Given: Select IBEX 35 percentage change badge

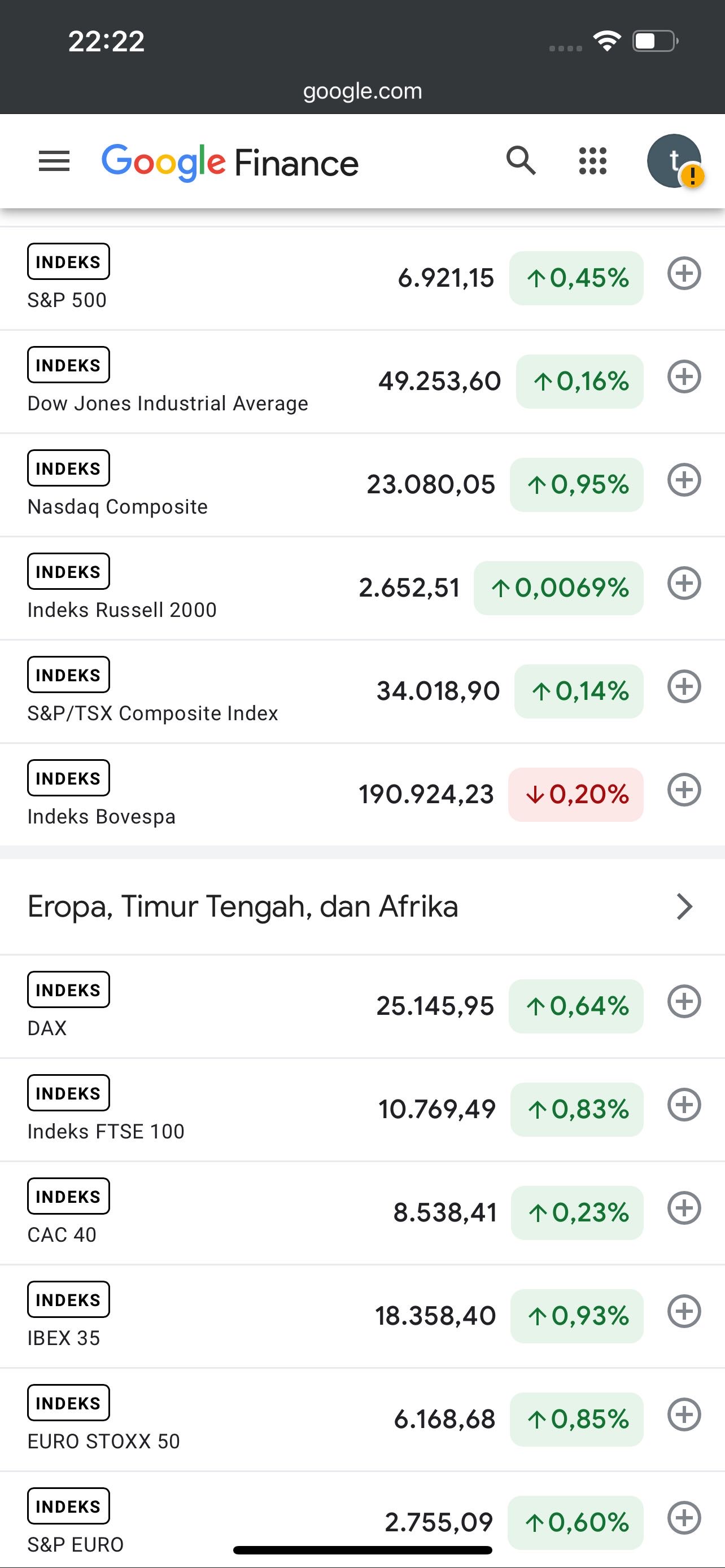Looking at the screenshot, I should (x=576, y=1316).
